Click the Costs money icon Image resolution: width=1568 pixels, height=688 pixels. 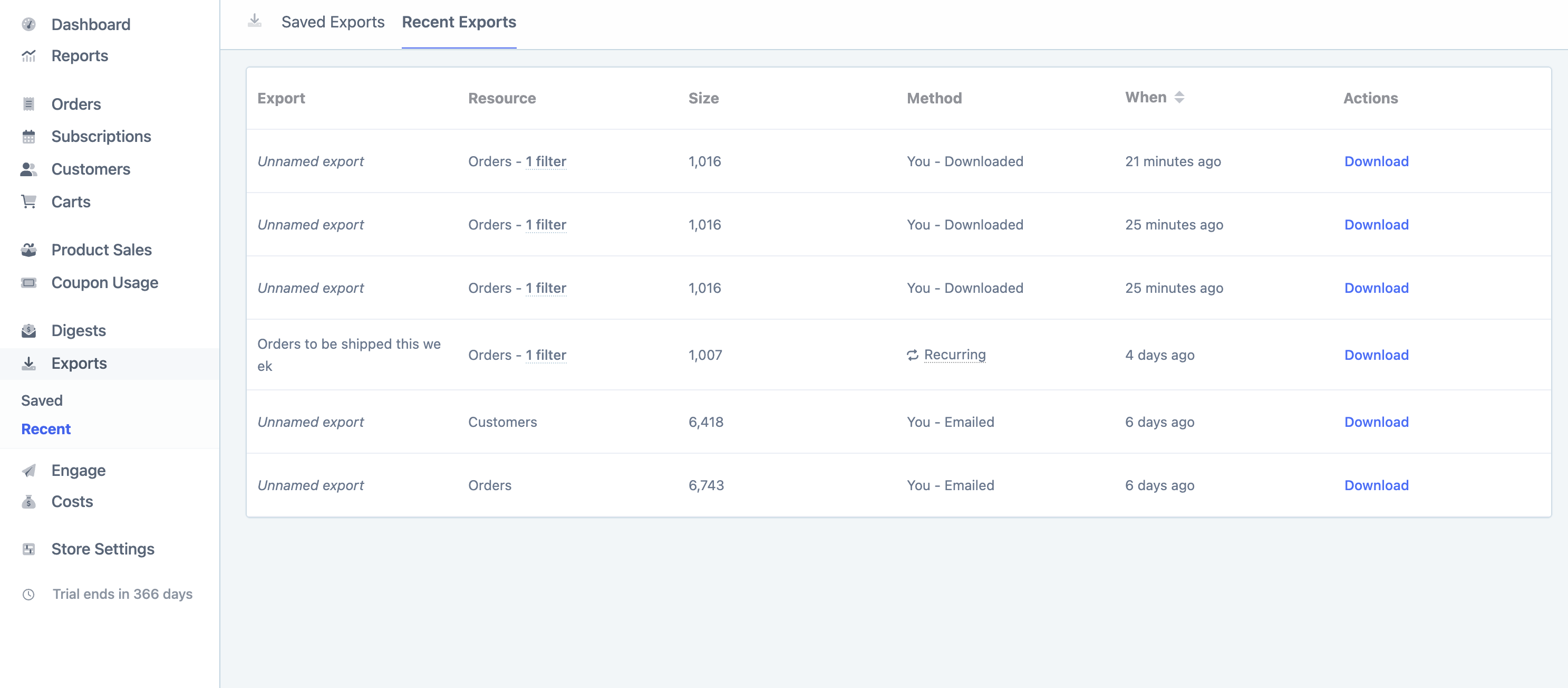(28, 502)
